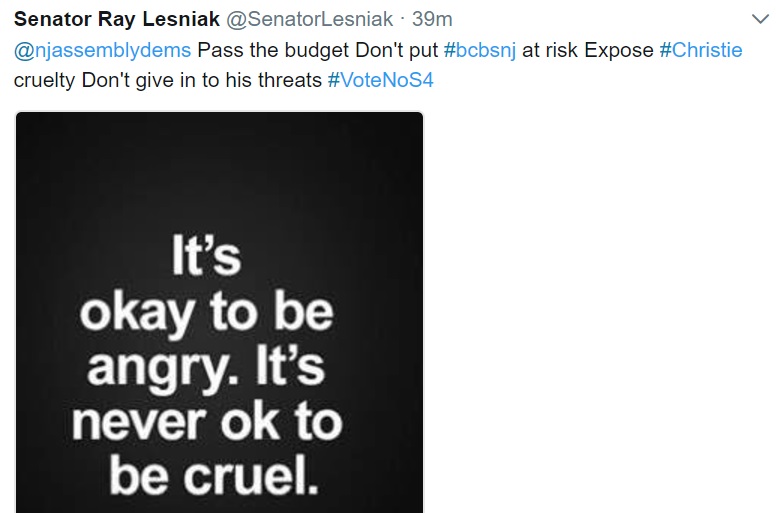
Task: Open the @njassemblydems mention
Action: (101, 49)
